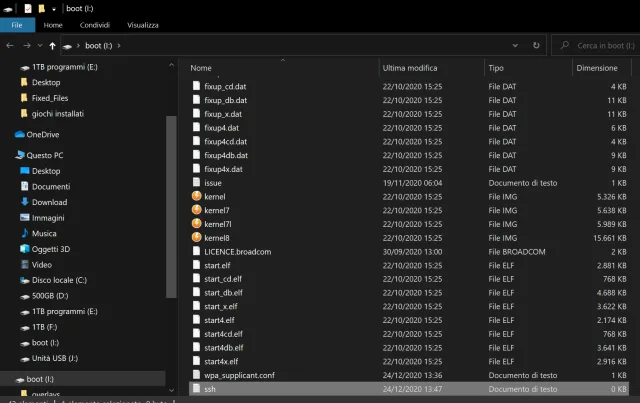Select the kernel8 image file
The width and height of the screenshot is (640, 403).
[216, 238]
